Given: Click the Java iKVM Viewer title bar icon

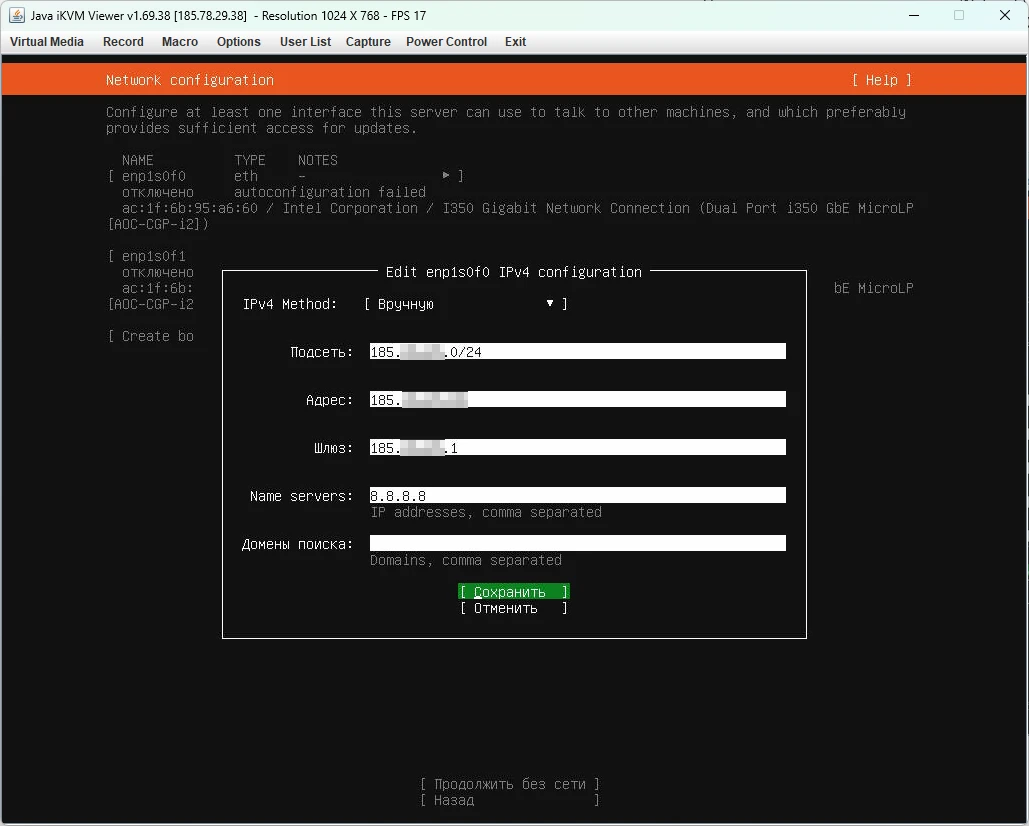Looking at the screenshot, I should click(16, 15).
